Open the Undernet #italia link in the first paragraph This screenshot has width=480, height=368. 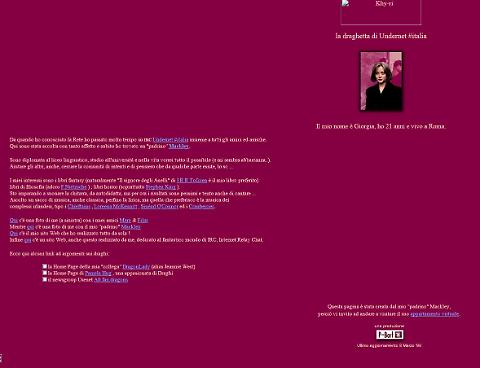coord(170,140)
